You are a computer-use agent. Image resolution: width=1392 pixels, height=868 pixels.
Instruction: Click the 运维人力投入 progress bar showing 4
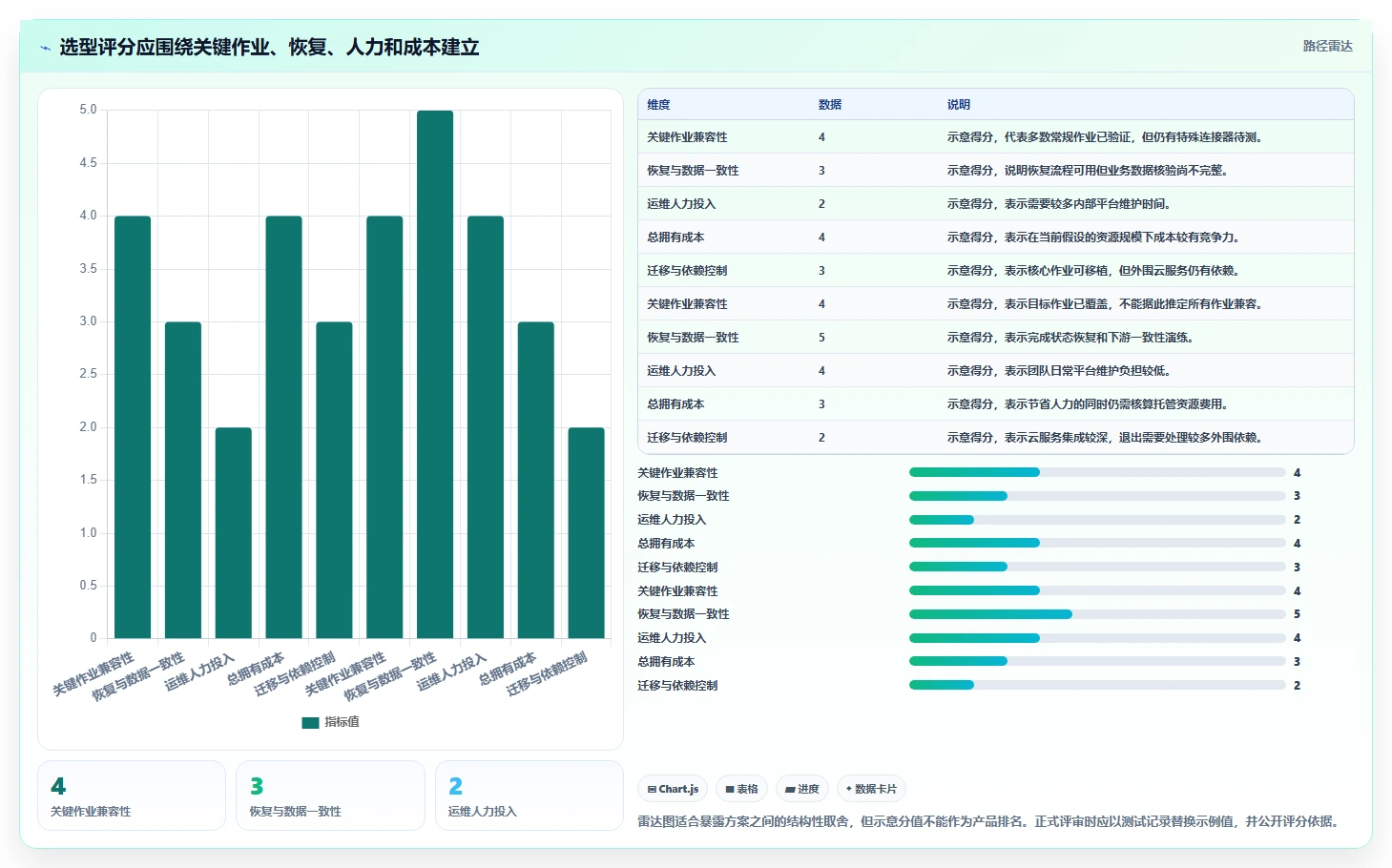(x=1097, y=638)
